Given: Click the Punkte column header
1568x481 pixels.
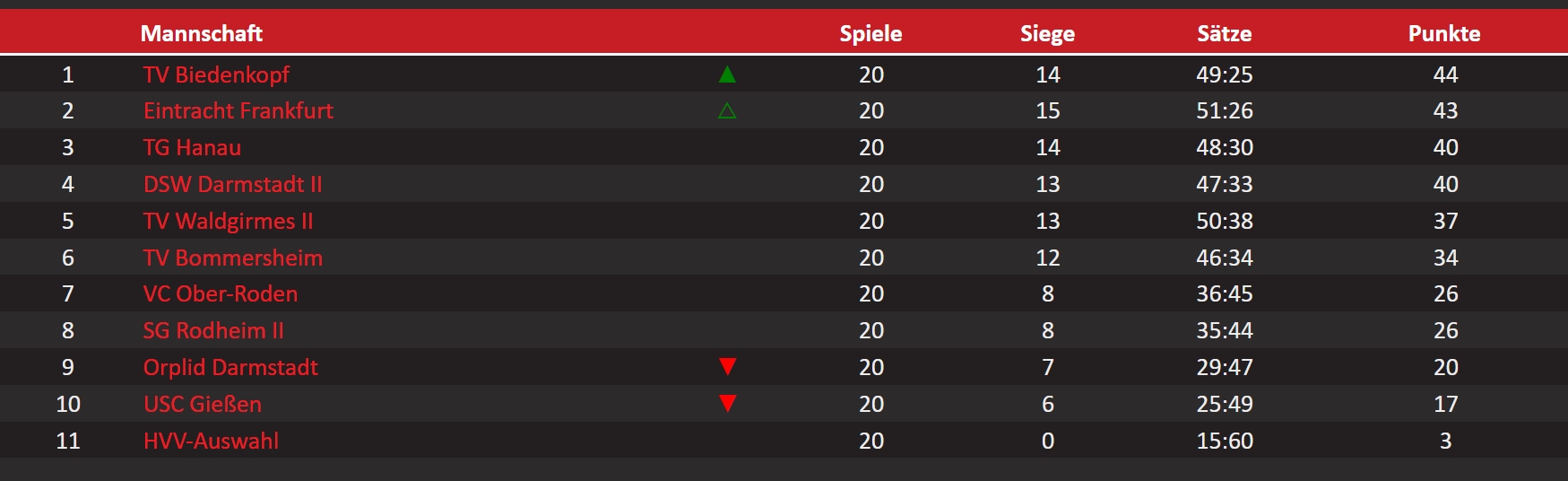Looking at the screenshot, I should point(1444,33).
